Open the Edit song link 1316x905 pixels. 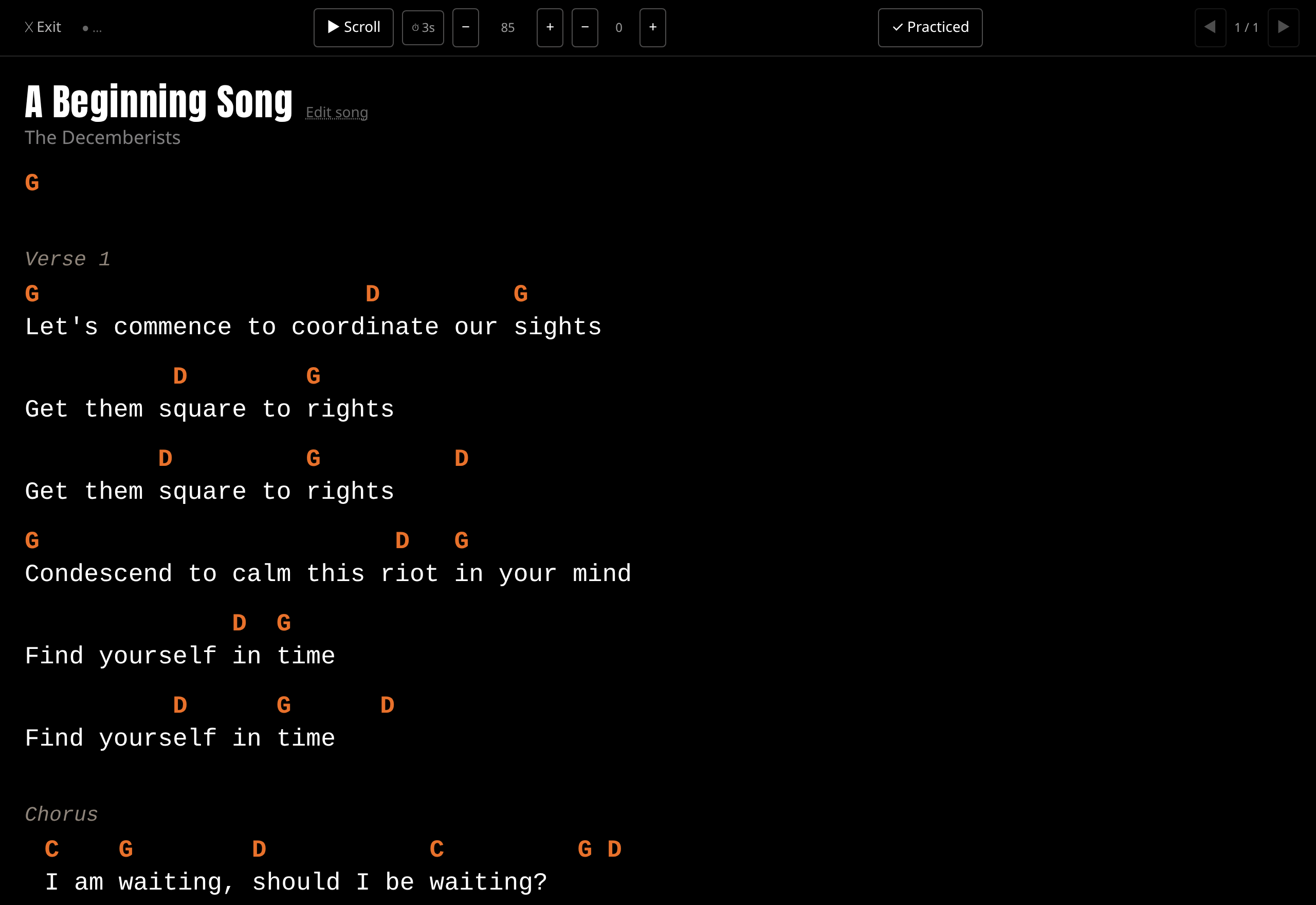(337, 112)
